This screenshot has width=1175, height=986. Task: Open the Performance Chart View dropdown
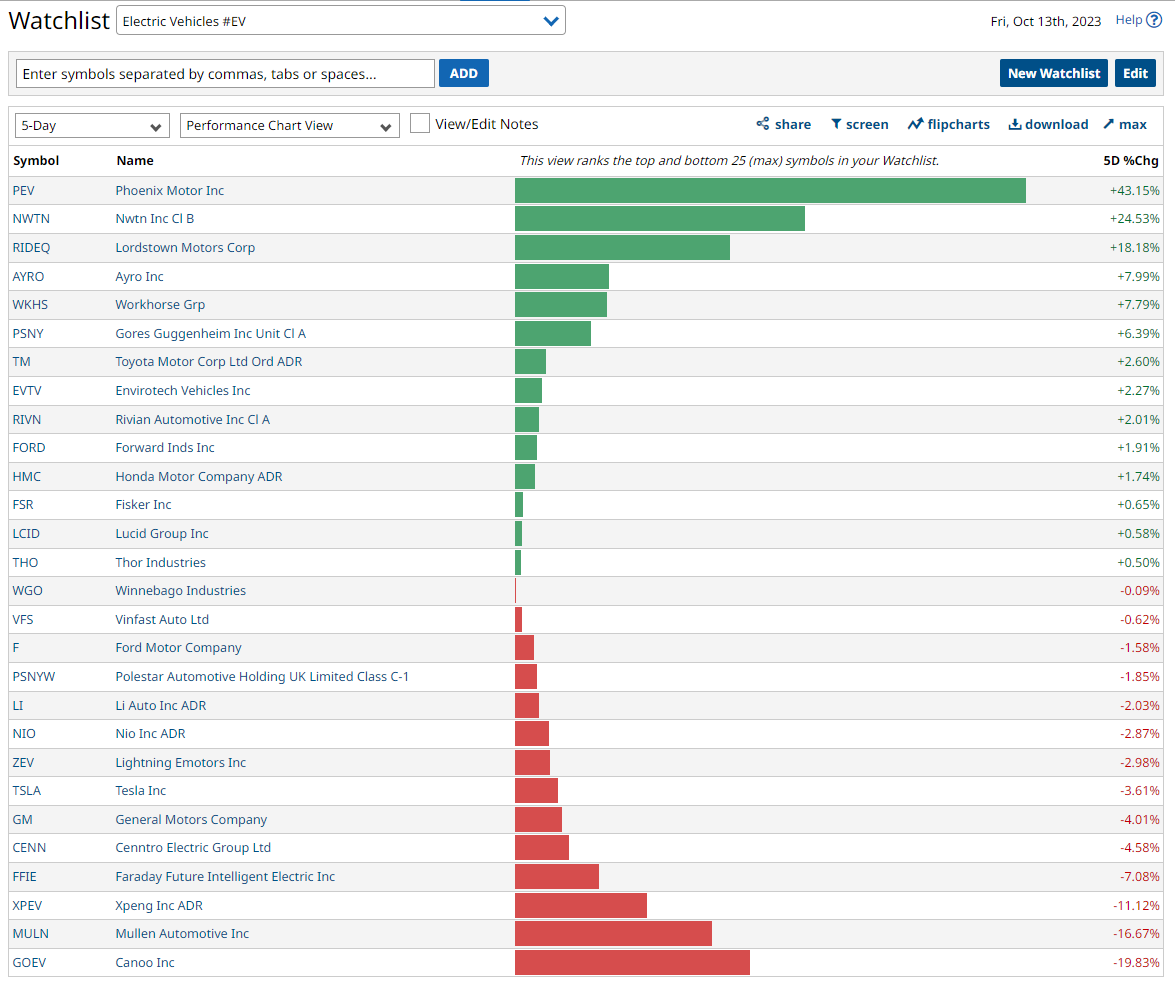(x=289, y=126)
